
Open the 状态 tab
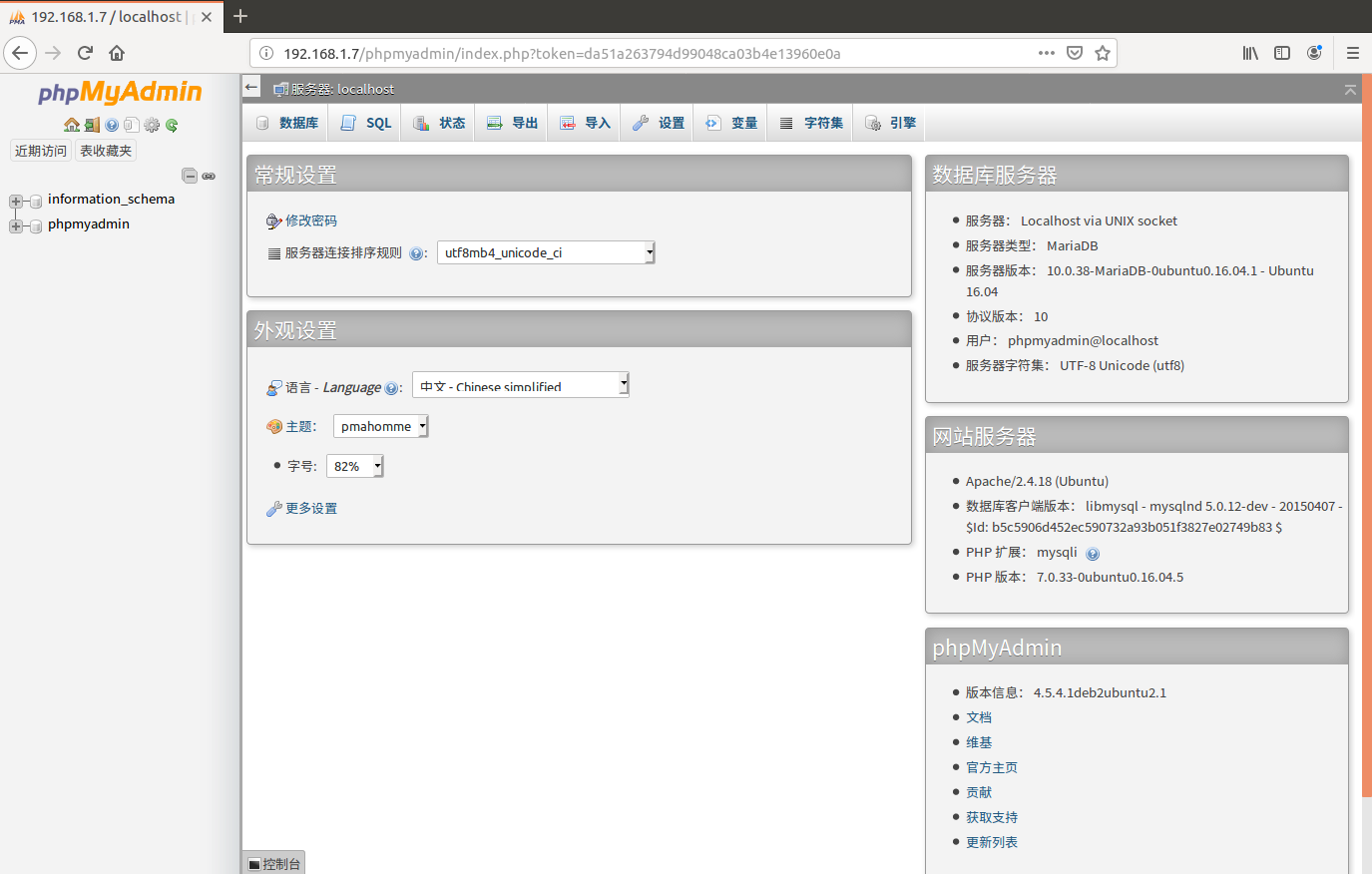click(439, 123)
